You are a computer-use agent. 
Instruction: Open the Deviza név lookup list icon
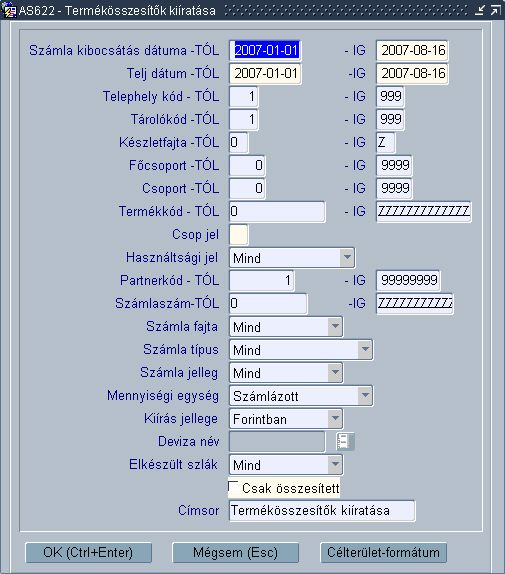click(345, 441)
